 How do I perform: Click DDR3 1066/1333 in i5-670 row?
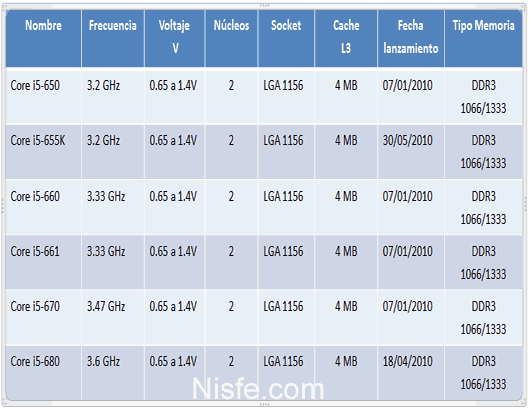484,318
